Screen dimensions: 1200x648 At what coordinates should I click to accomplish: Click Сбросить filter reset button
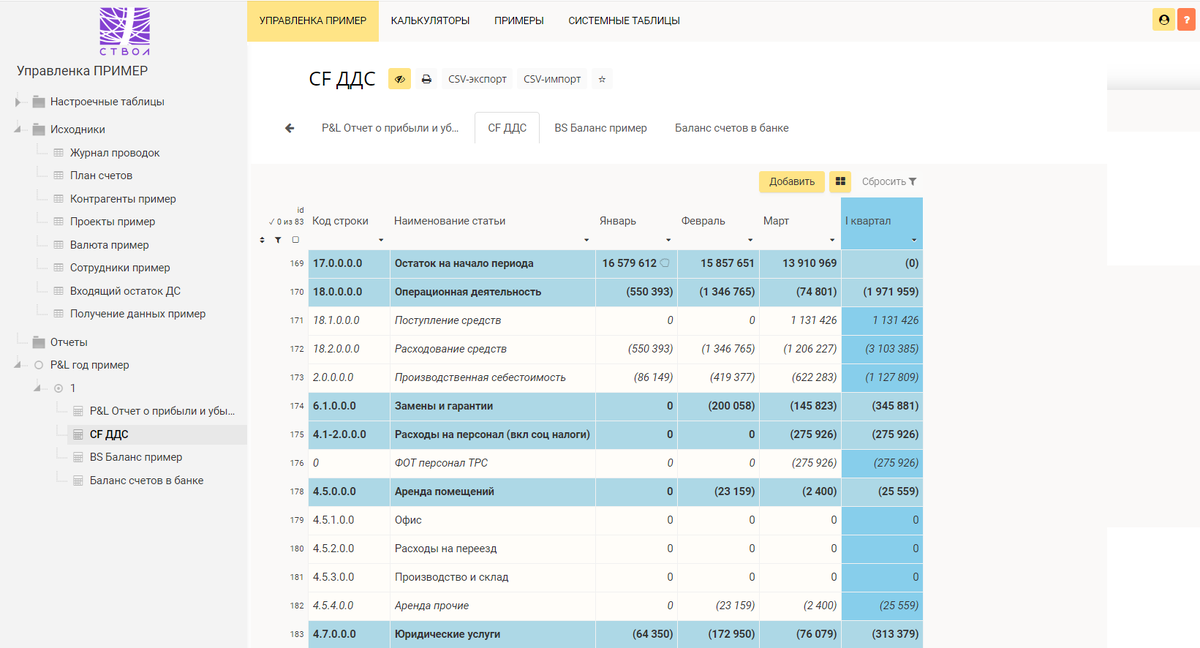coord(889,182)
